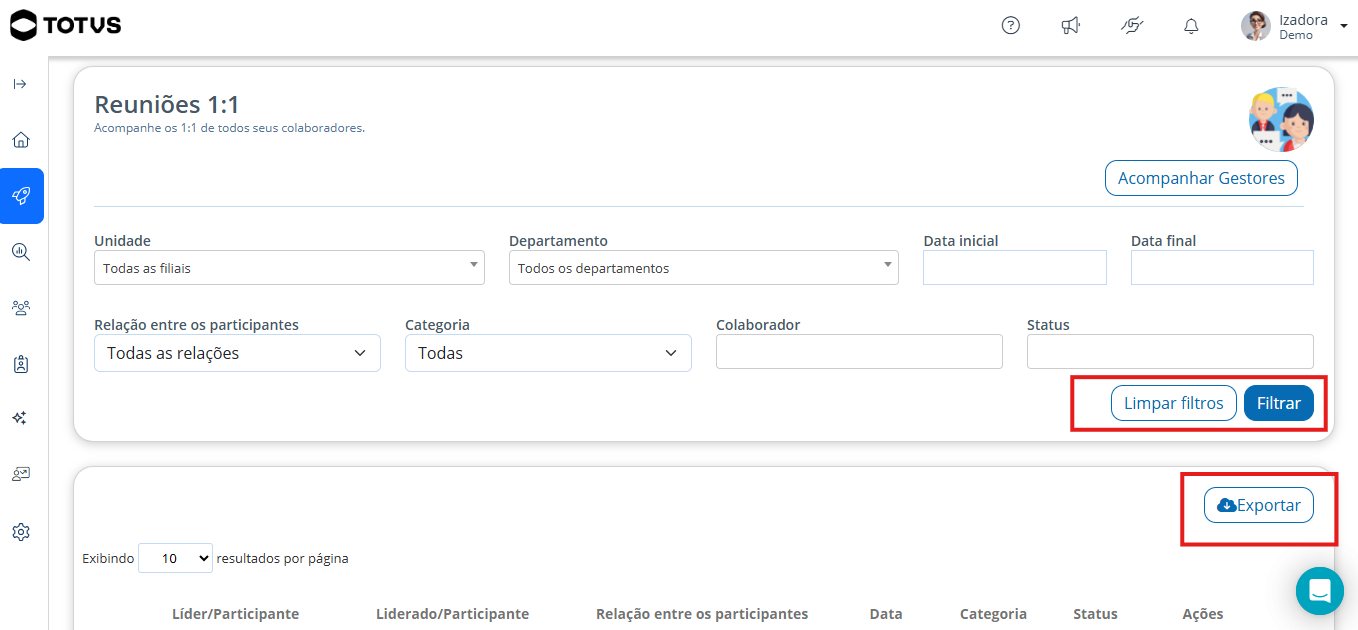Click the Data column header
This screenshot has width=1358, height=630.
point(886,614)
